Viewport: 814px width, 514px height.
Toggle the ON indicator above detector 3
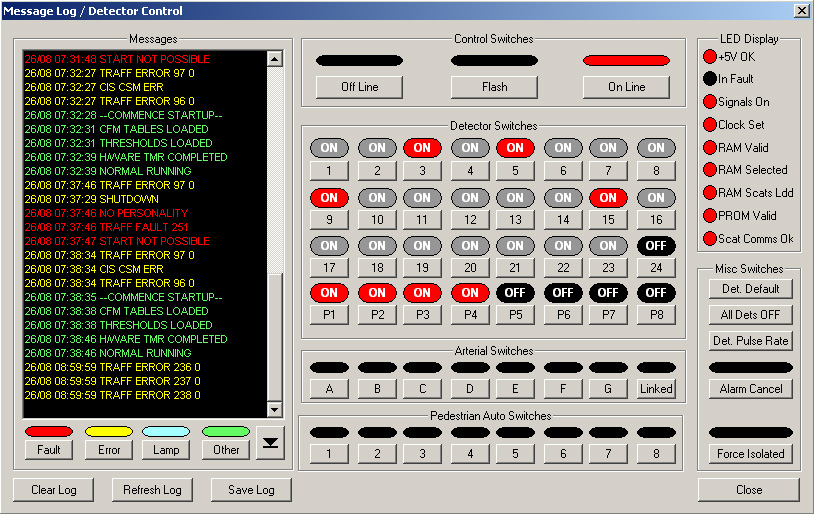422,148
